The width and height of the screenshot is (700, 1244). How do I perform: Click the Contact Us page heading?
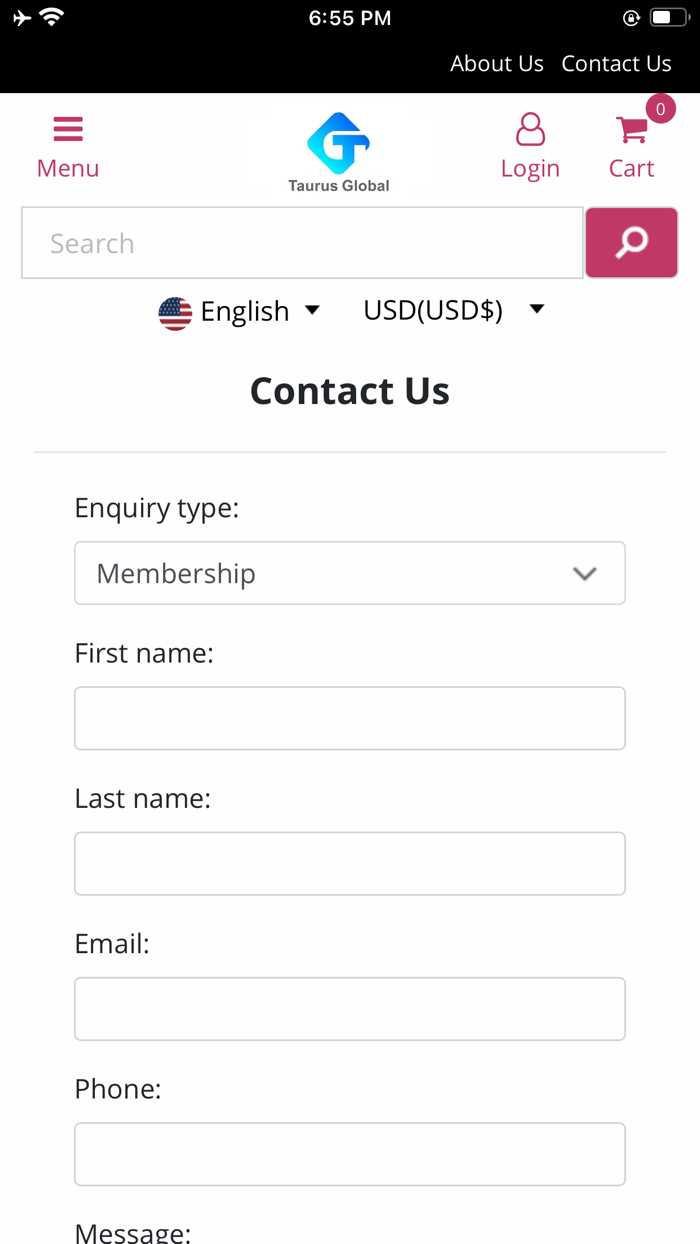349,391
